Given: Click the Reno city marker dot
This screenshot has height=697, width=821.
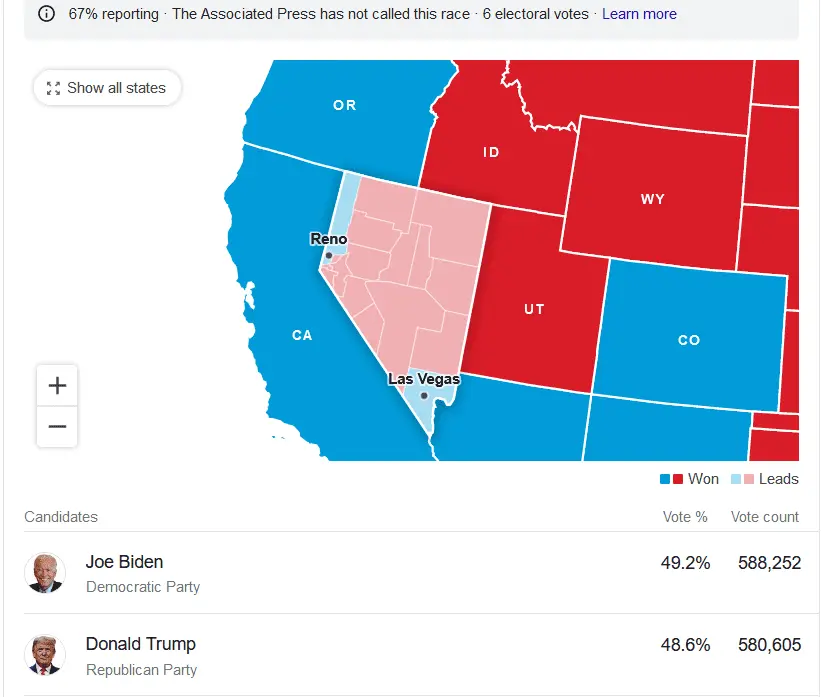Looking at the screenshot, I should [328, 256].
